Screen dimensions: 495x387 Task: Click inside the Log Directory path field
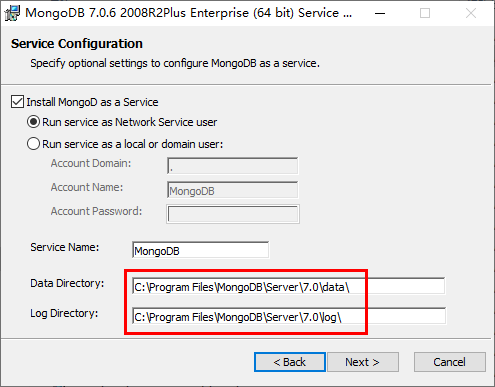(288, 316)
